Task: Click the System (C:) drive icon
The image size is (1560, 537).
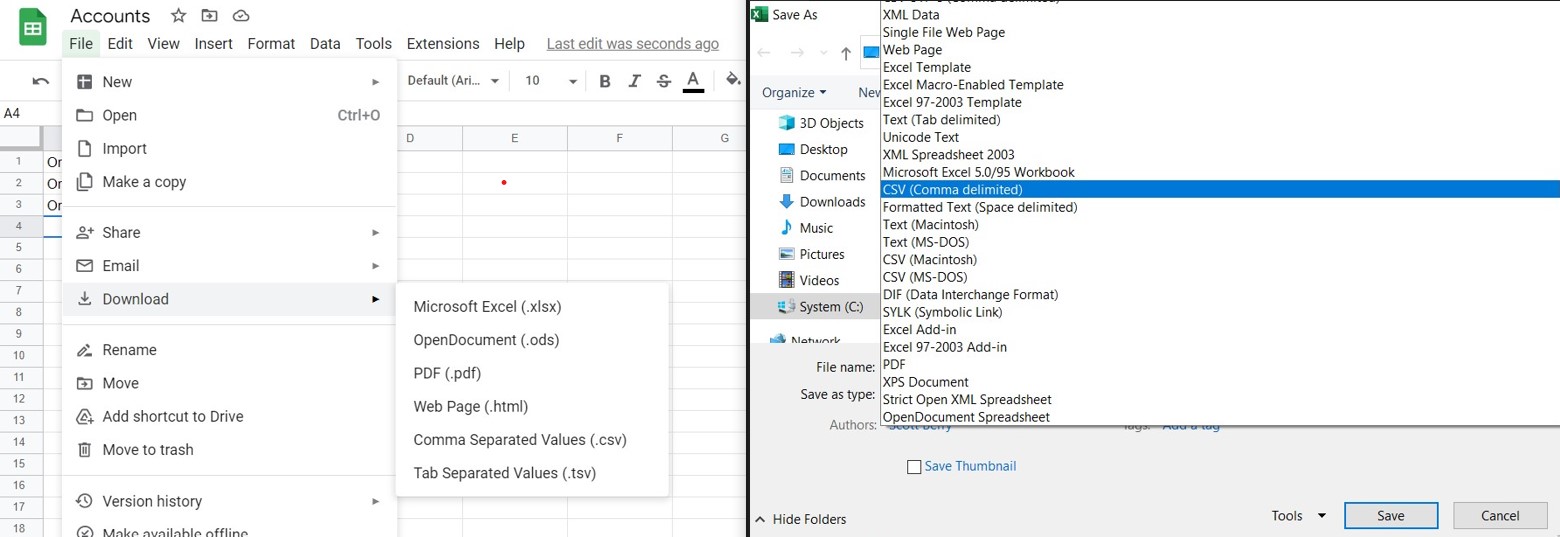Action: point(786,307)
